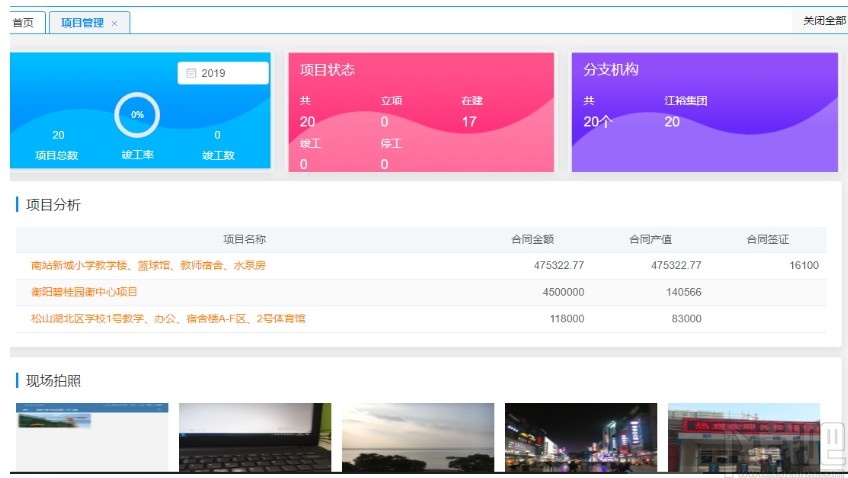The image size is (848, 478).
Task: Click the 83000 contract output cell
Action: (x=686, y=318)
